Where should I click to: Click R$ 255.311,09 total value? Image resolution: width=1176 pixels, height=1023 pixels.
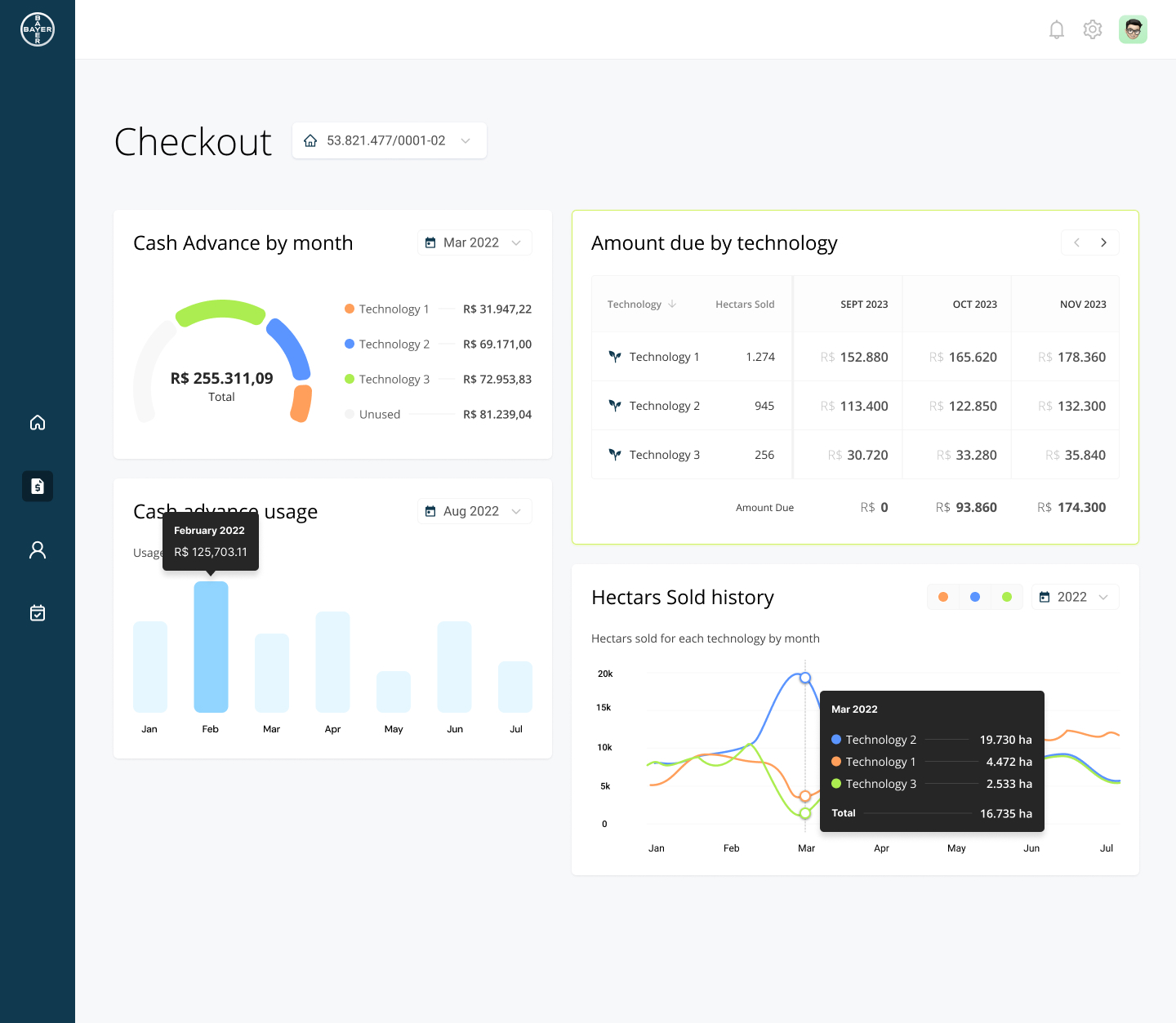[x=221, y=378]
